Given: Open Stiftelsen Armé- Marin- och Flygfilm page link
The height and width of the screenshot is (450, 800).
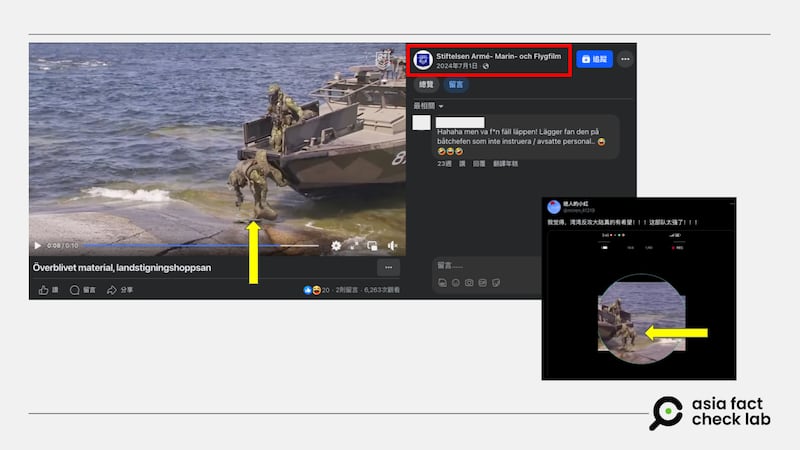Looking at the screenshot, I should click(x=499, y=56).
